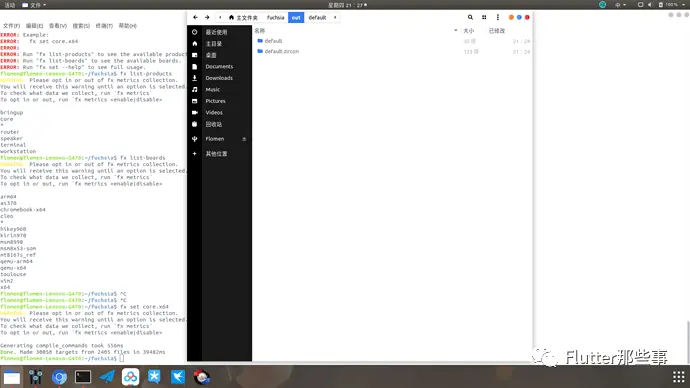Open the mixer settings dock icon
This screenshot has height=388, width=690.
coord(36,377)
